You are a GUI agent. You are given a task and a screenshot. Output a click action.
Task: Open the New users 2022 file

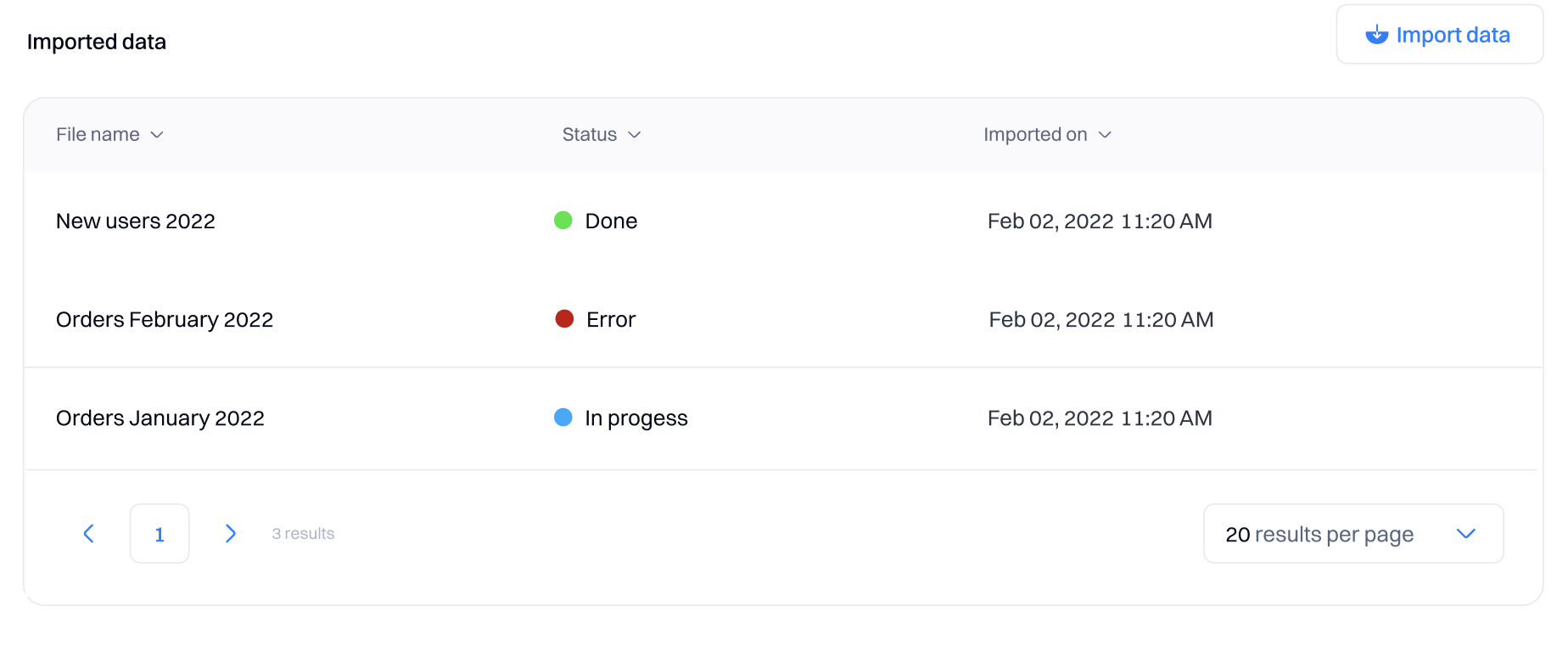click(136, 222)
